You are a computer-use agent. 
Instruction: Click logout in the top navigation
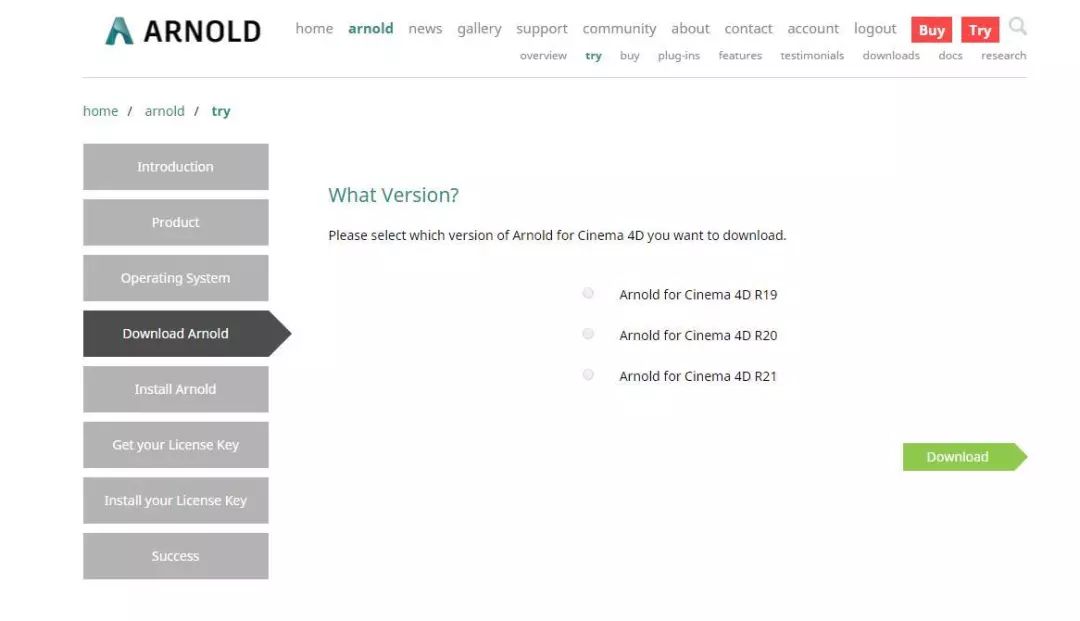(x=875, y=28)
